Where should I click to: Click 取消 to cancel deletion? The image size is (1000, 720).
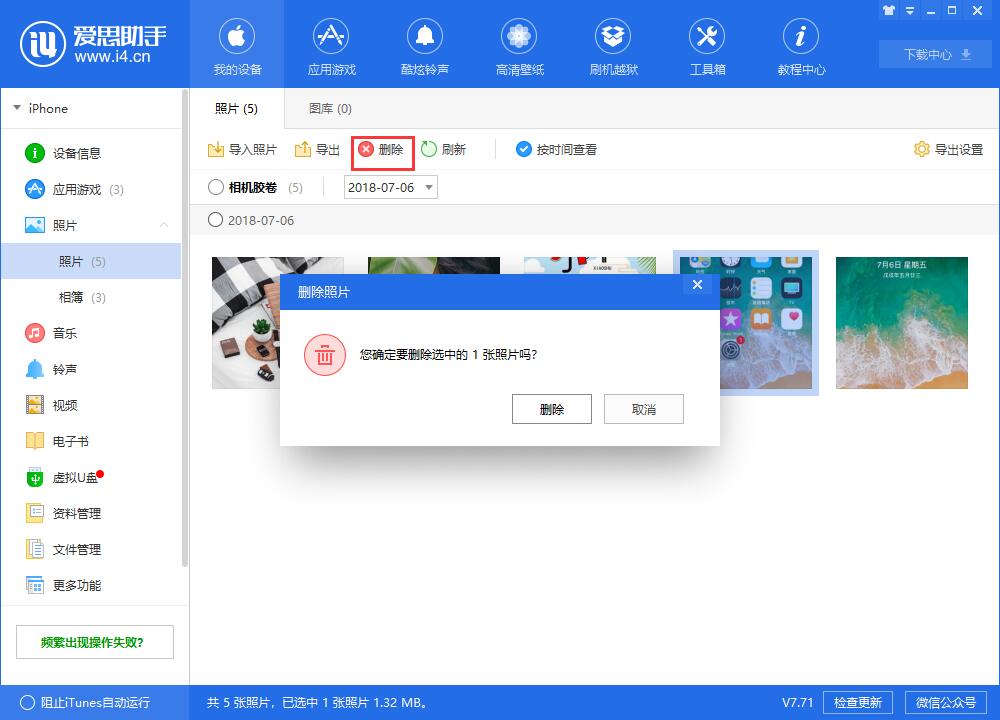pyautogui.click(x=643, y=408)
